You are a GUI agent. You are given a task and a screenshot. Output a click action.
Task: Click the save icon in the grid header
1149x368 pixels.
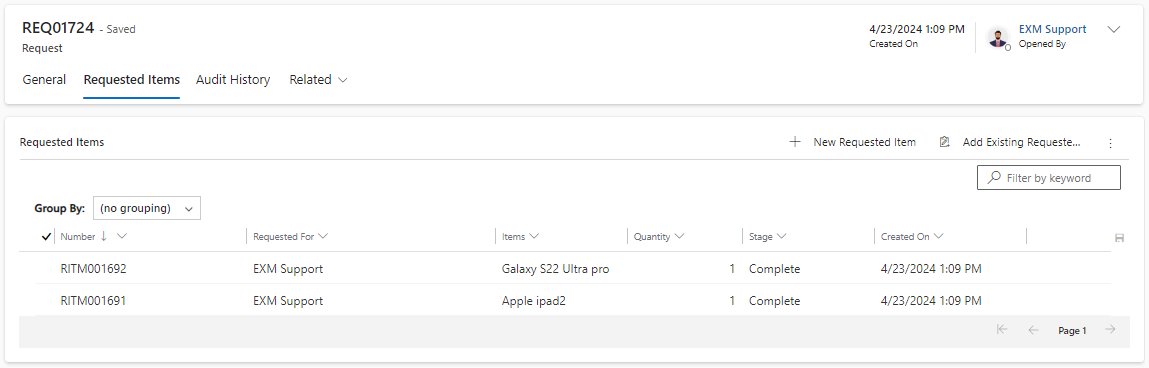(x=1119, y=238)
